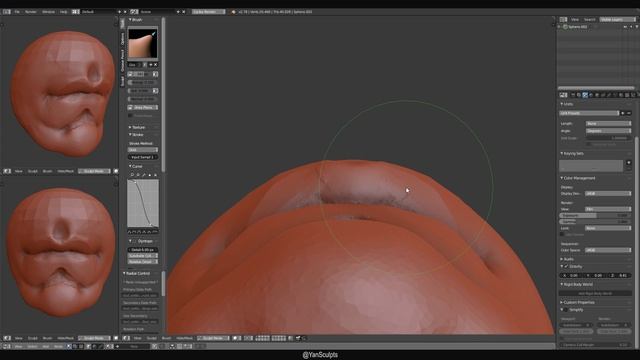Open the Angle units dropdown
The width and height of the screenshot is (640, 360).
[x=608, y=131]
